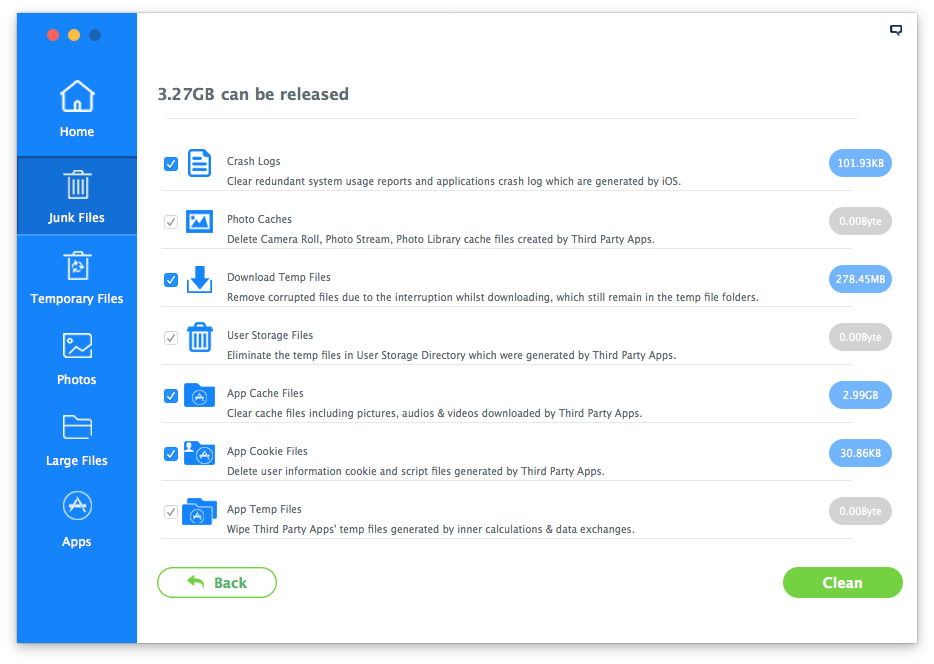The width and height of the screenshot is (934, 664).
Task: Click the App Cache Files folder icon
Action: click(x=200, y=395)
